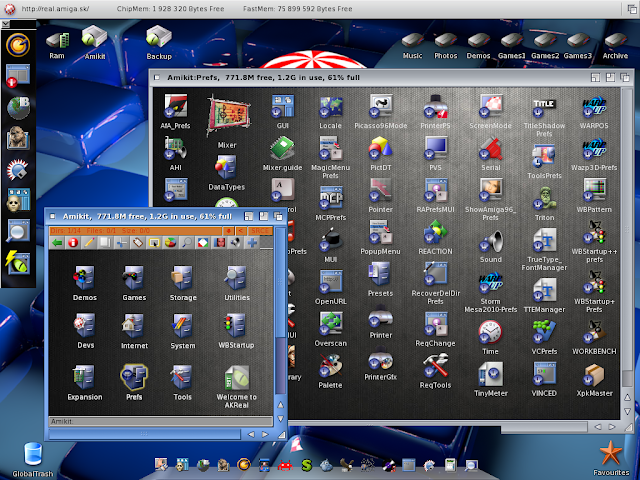Open the Time preferences clock icon

coord(490,332)
